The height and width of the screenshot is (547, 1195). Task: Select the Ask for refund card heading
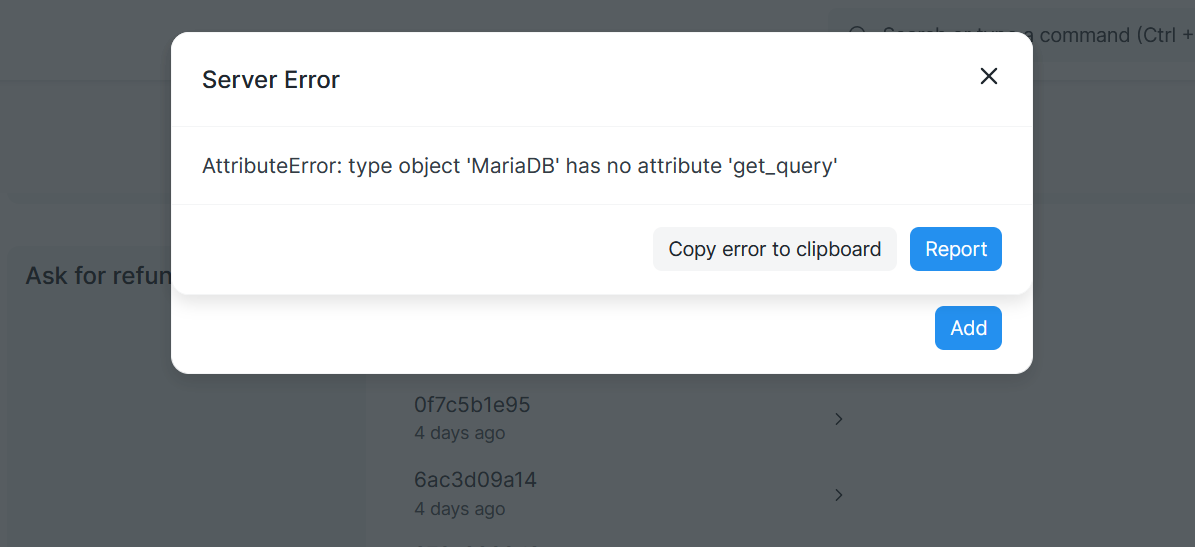[98, 275]
